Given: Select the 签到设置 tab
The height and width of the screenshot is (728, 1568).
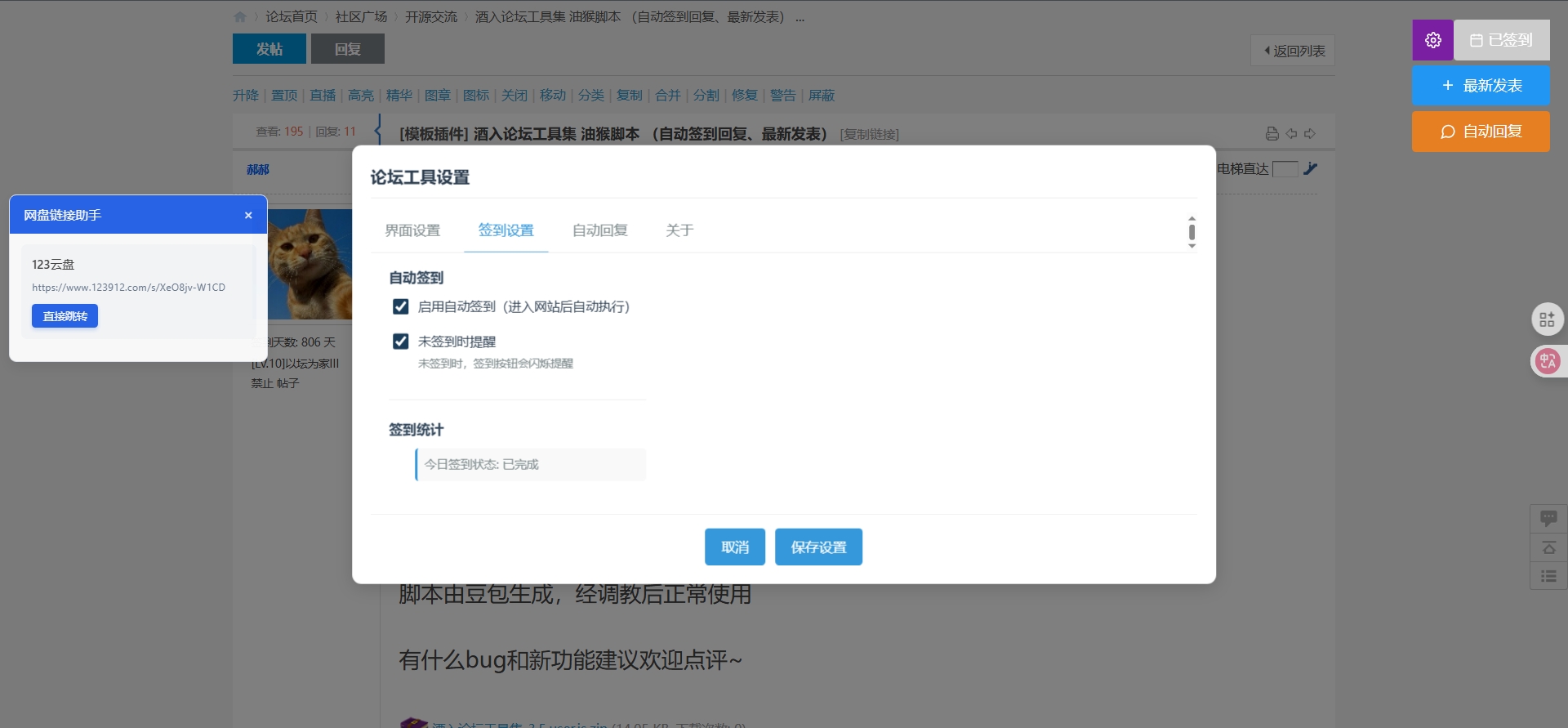Looking at the screenshot, I should click(x=506, y=230).
